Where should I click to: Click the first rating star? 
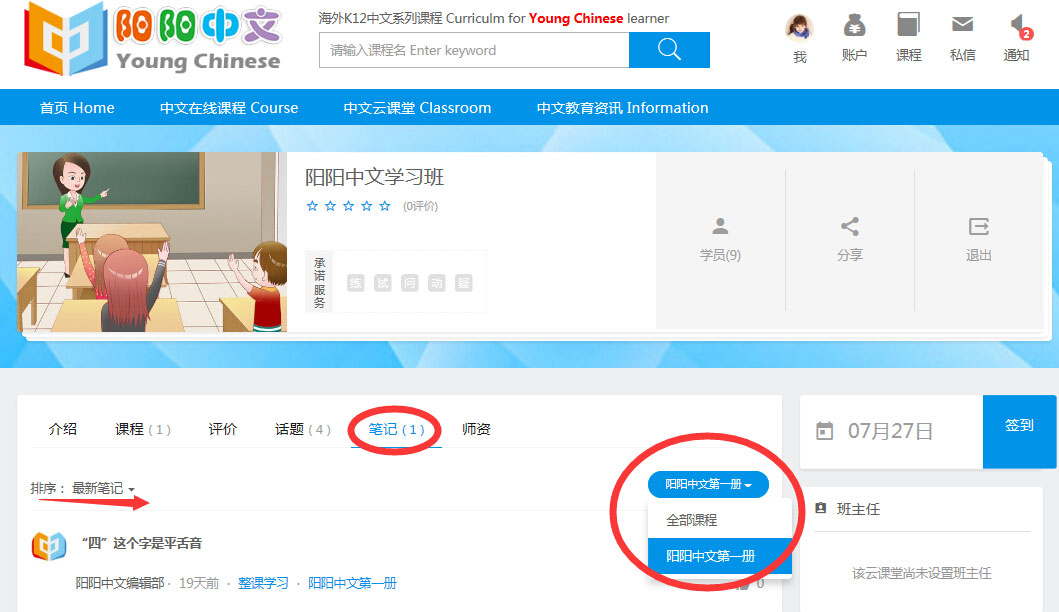click(x=312, y=206)
